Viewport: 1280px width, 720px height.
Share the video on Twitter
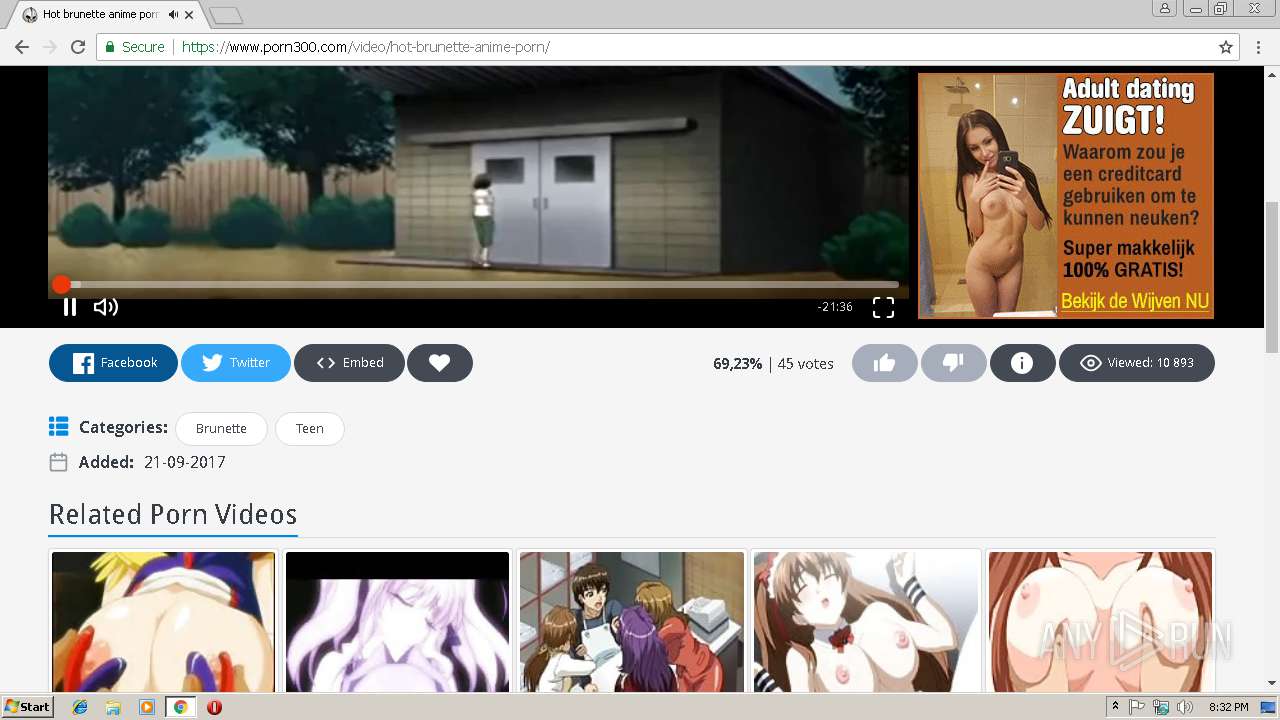tap(236, 363)
